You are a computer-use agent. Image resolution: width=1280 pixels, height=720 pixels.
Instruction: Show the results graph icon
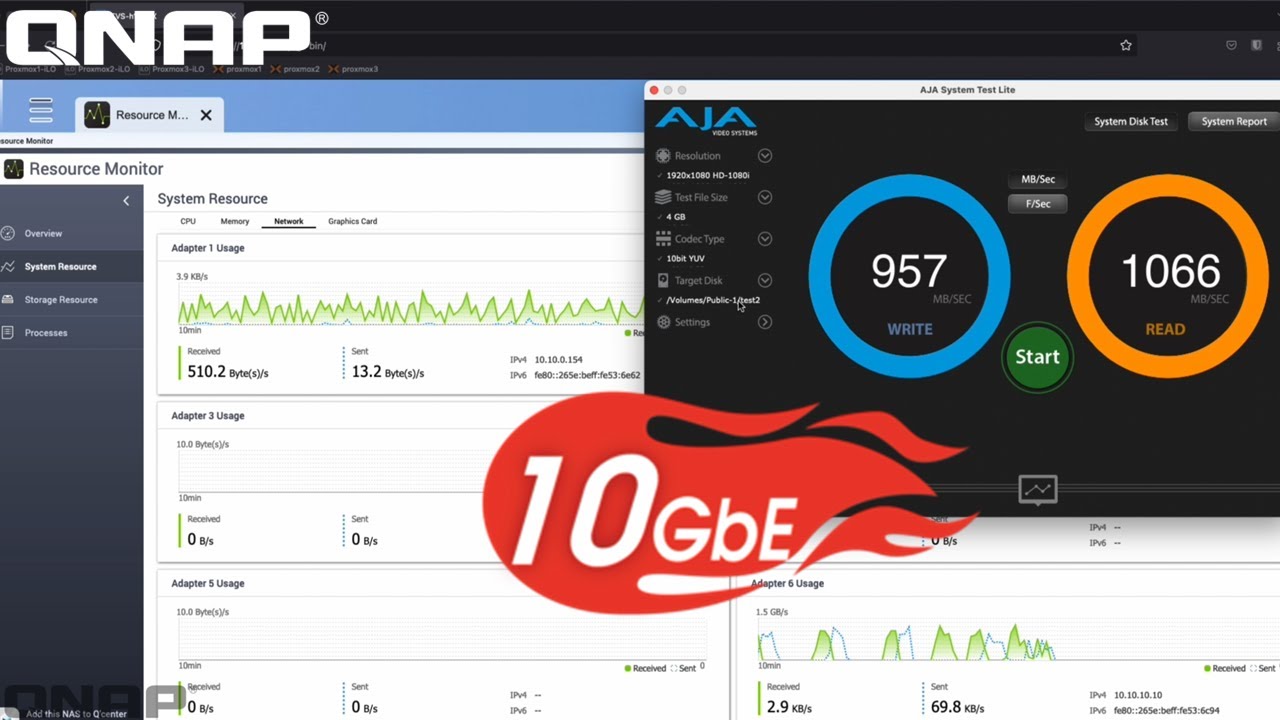pyautogui.click(x=1038, y=489)
